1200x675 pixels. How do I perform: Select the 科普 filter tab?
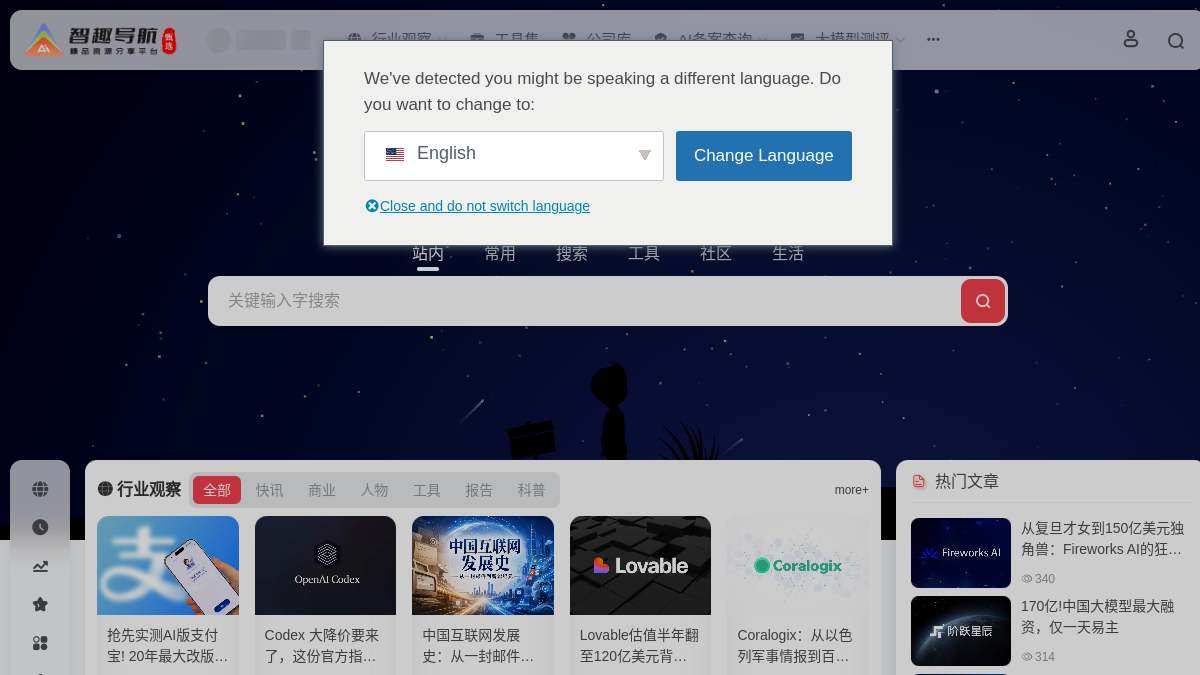point(532,490)
